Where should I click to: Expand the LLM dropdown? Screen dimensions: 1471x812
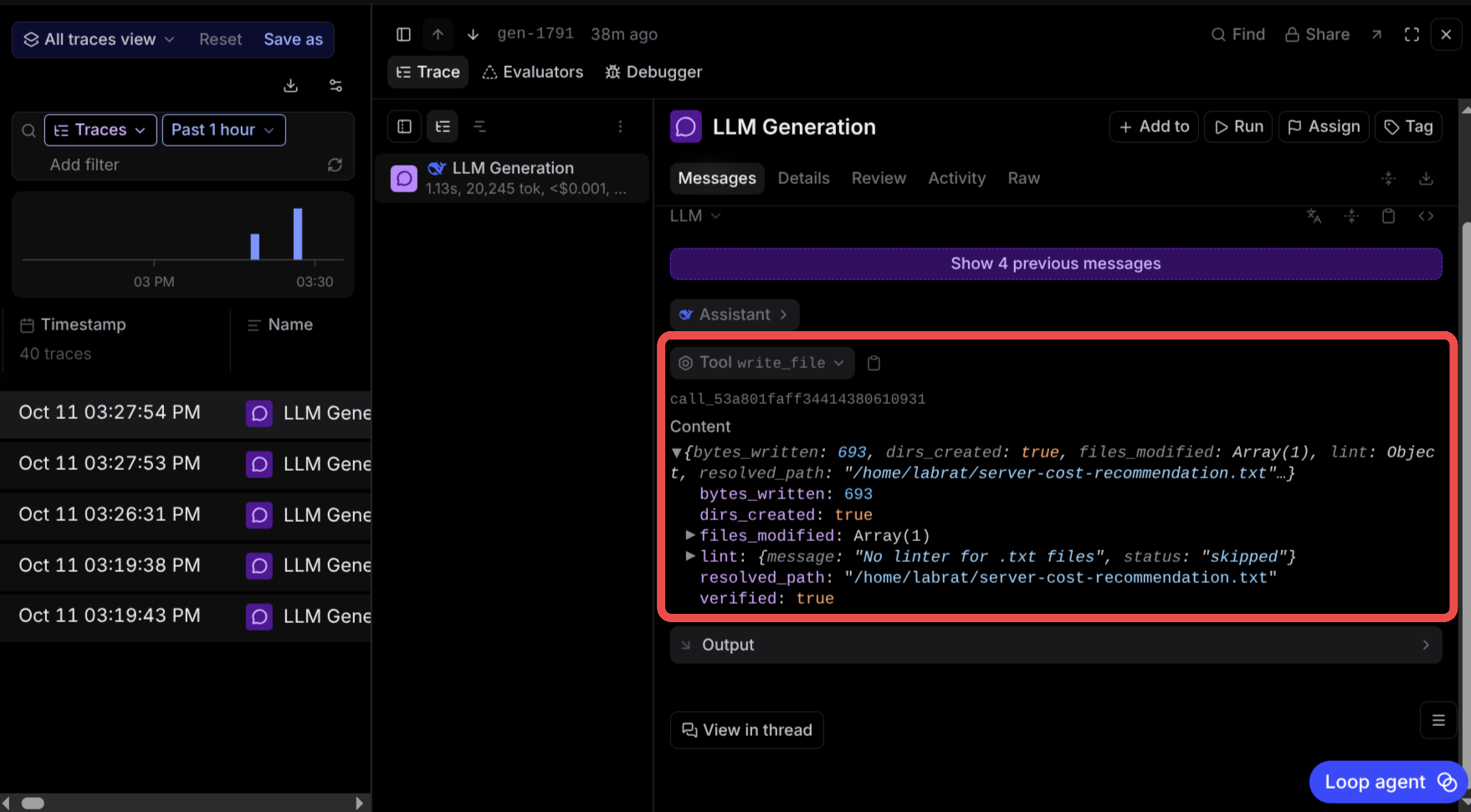coord(694,216)
